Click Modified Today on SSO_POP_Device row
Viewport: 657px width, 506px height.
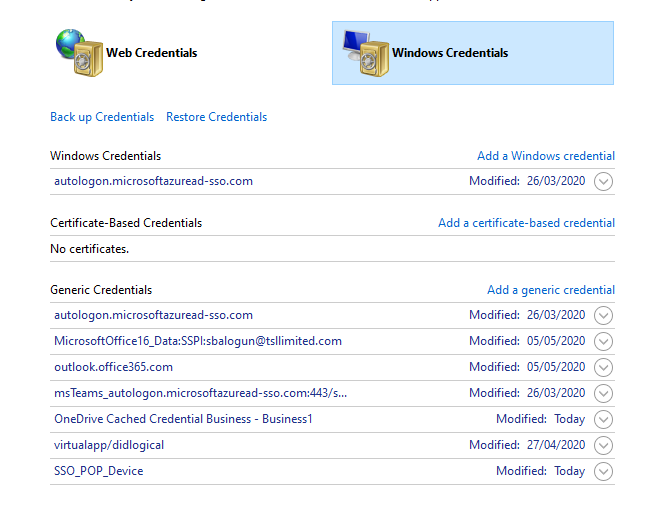[541, 471]
